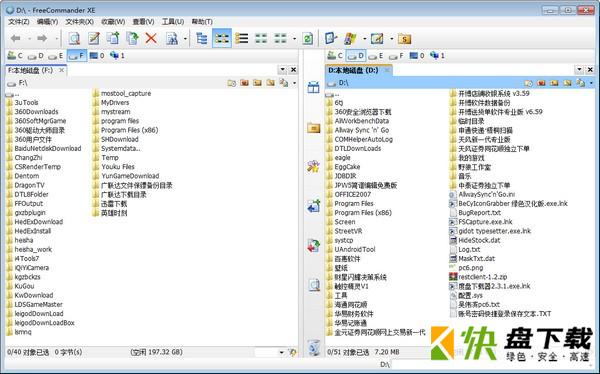Viewport: 600px width, 374px height.
Task: Open the 收藏(W) menu
Action: pos(113,22)
